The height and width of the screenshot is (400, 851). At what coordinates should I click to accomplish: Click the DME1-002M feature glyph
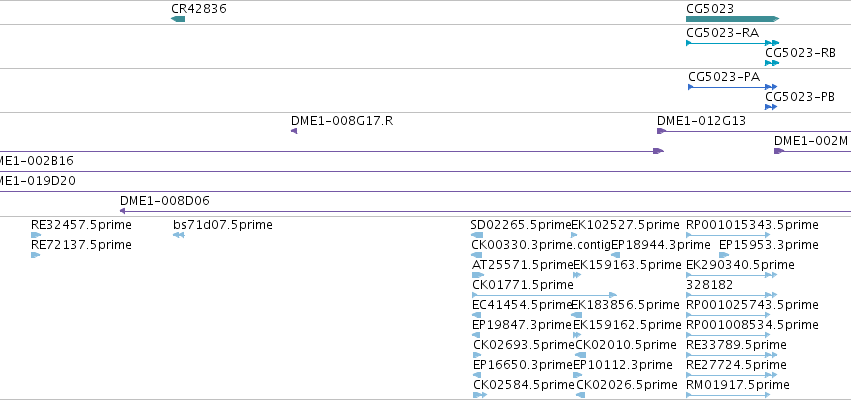[x=812, y=151]
